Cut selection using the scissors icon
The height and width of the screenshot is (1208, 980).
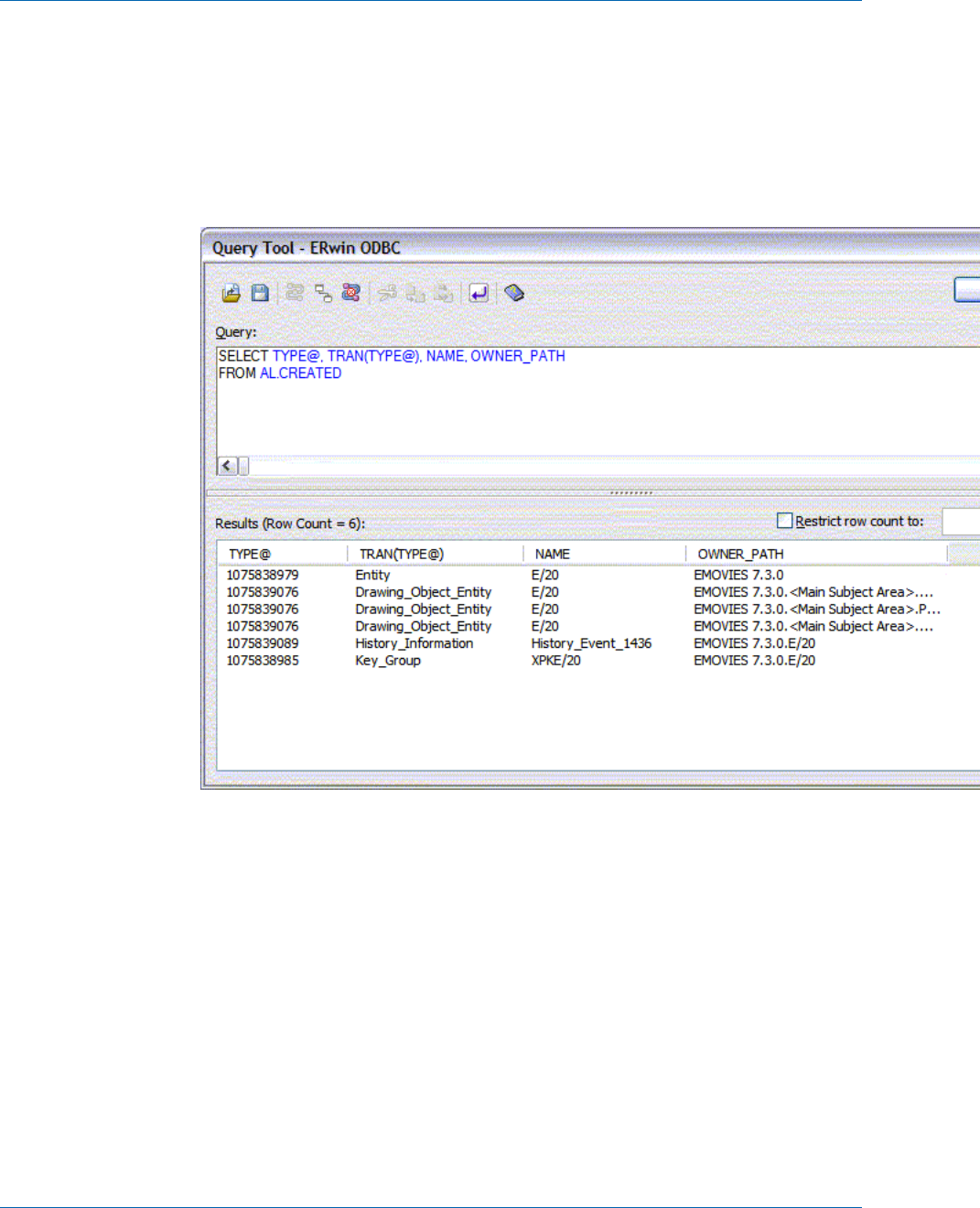click(x=388, y=293)
